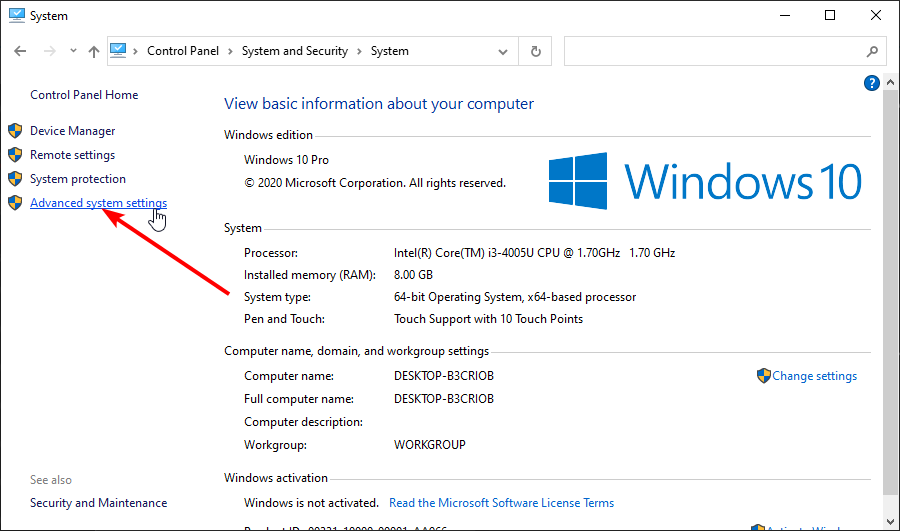The image size is (900, 531).
Task: Open Security and Maintenance
Action: tap(98, 503)
